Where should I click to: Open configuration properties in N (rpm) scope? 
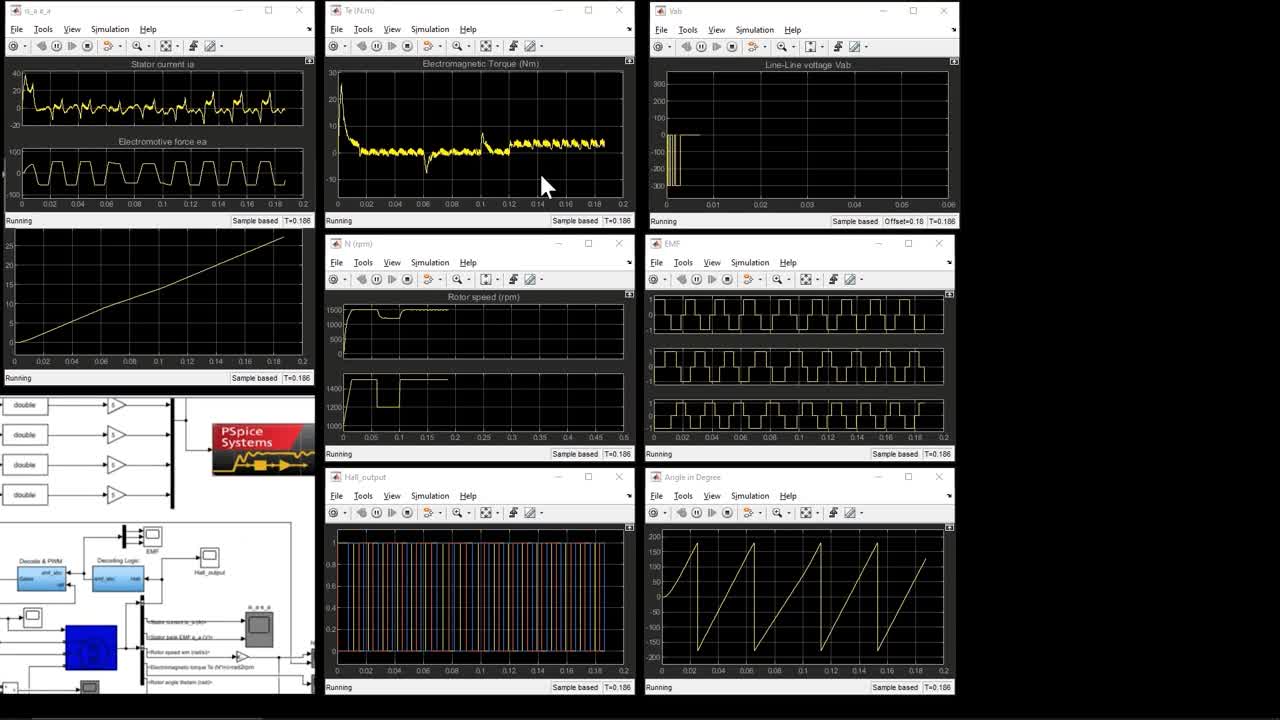point(333,280)
